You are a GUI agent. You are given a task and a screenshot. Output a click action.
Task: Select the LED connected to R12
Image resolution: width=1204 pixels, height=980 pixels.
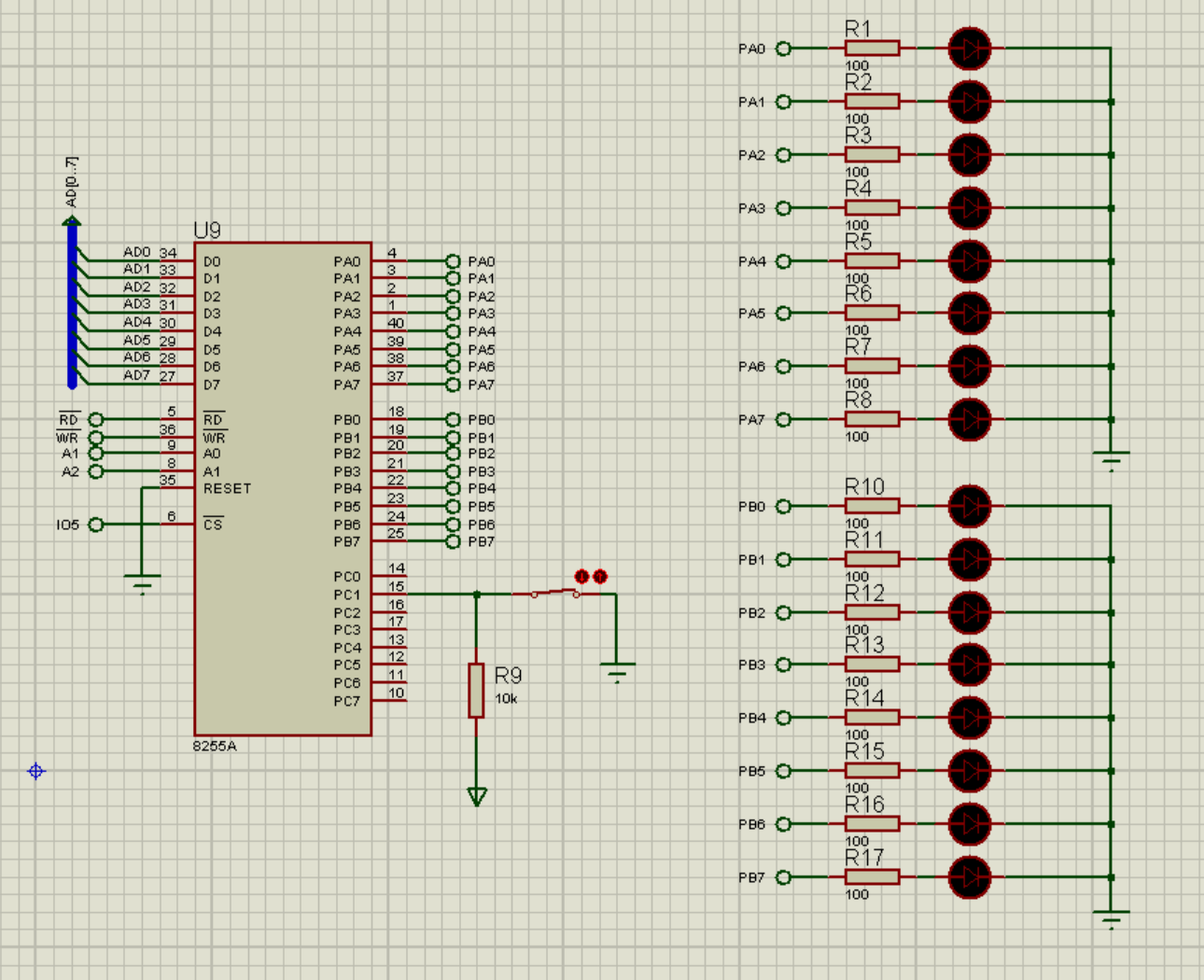click(970, 613)
